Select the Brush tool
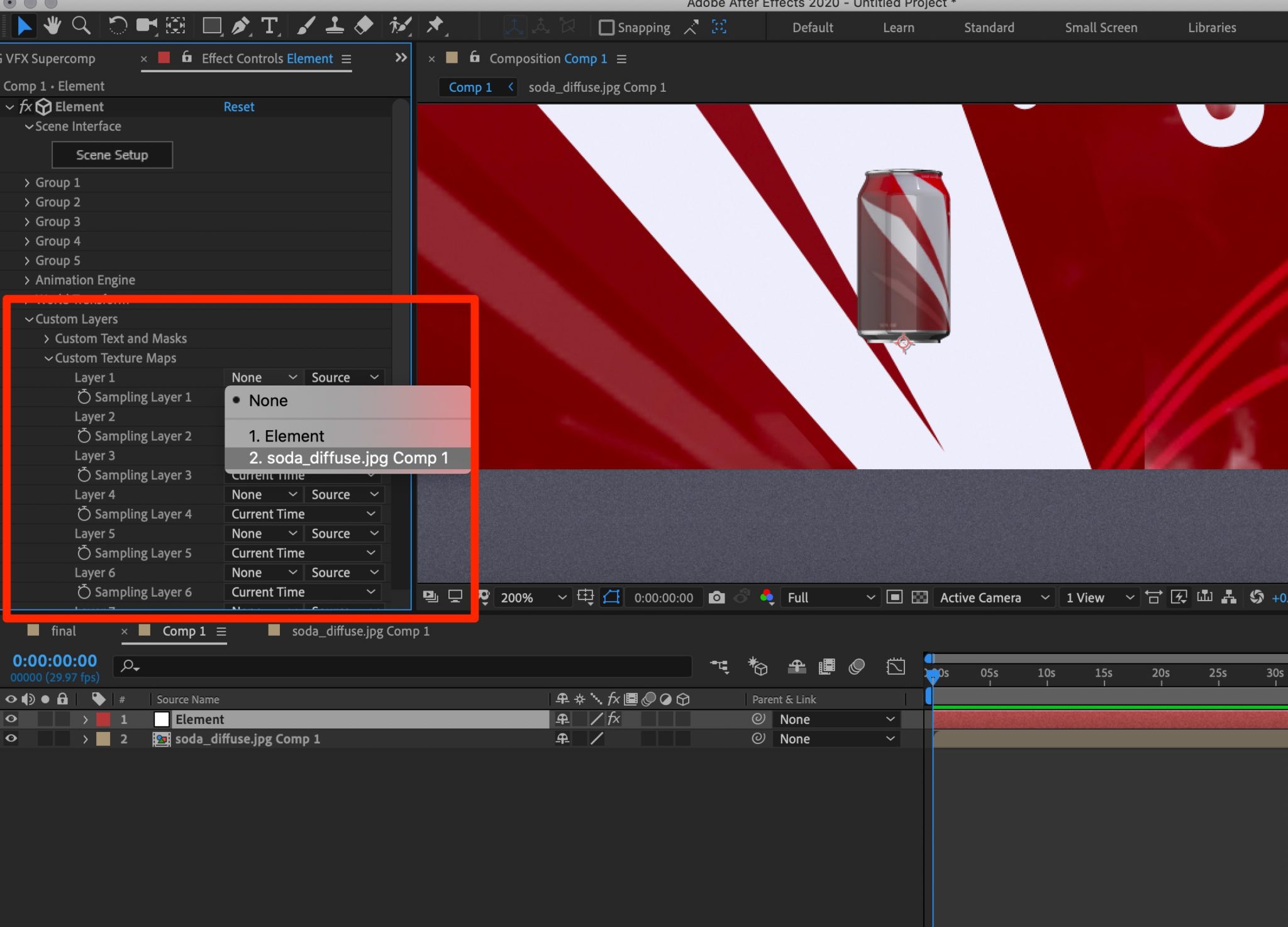Screen dimensions: 1288x927 [306, 25]
